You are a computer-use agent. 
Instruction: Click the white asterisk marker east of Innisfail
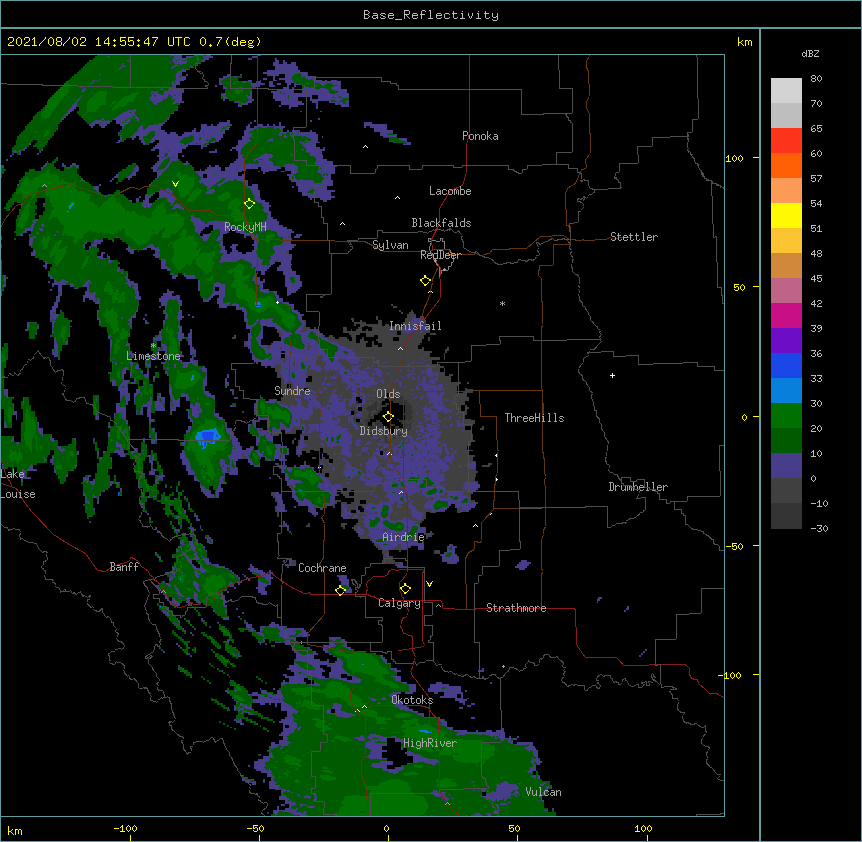coord(502,303)
